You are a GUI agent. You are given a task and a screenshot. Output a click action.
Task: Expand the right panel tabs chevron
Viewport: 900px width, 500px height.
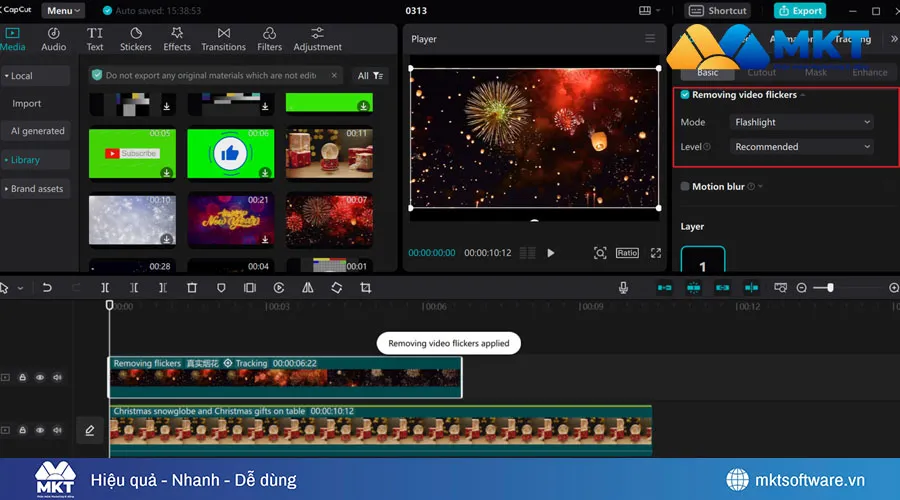click(x=894, y=39)
